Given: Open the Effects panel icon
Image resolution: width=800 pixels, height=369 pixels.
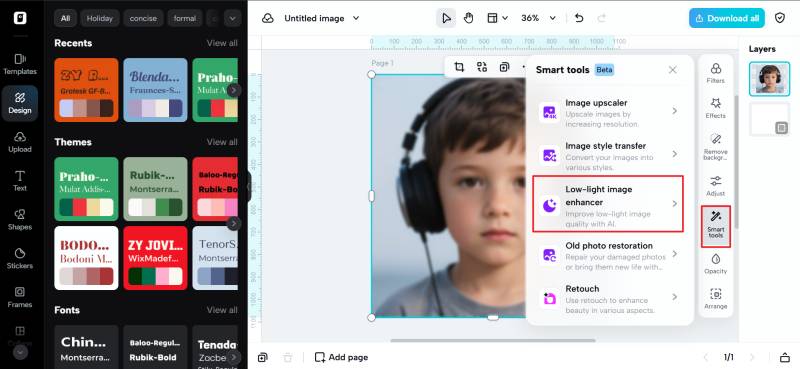Looking at the screenshot, I should [x=715, y=108].
